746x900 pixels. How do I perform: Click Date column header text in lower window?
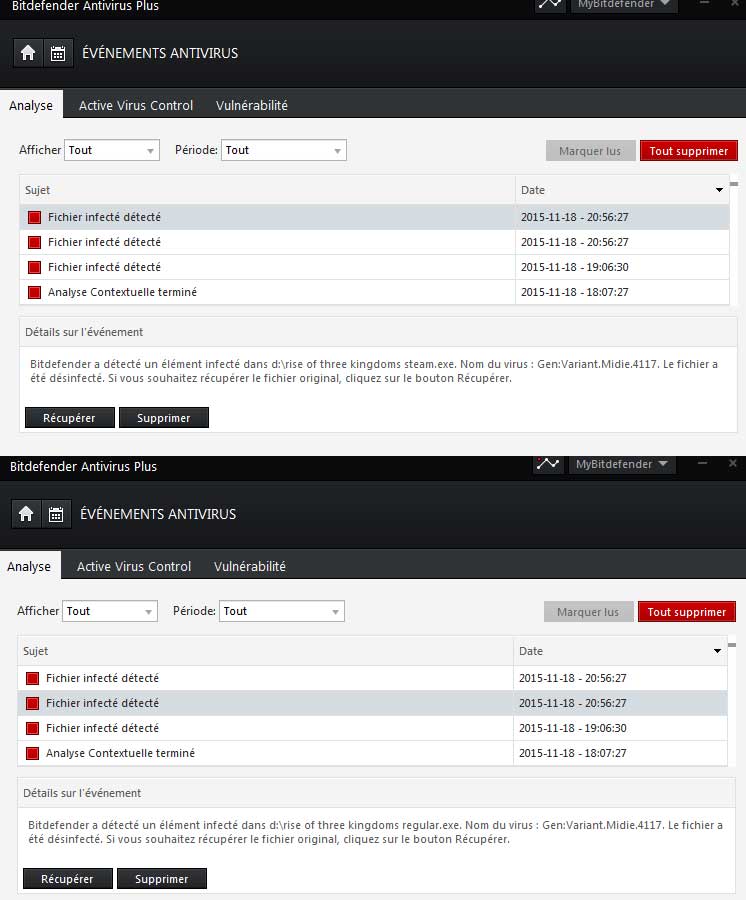click(x=531, y=651)
